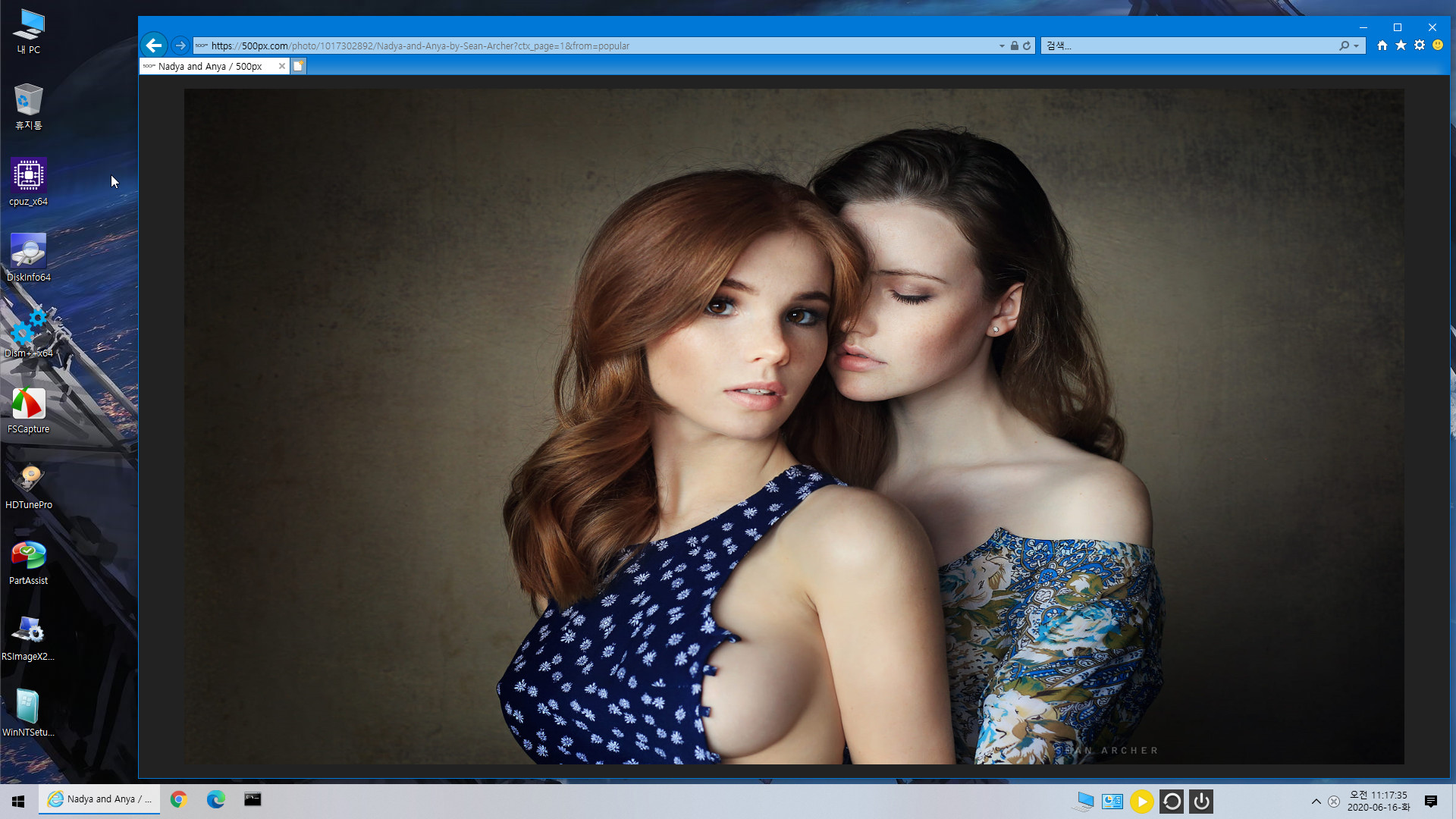Click the magnifier search icon

(1344, 45)
